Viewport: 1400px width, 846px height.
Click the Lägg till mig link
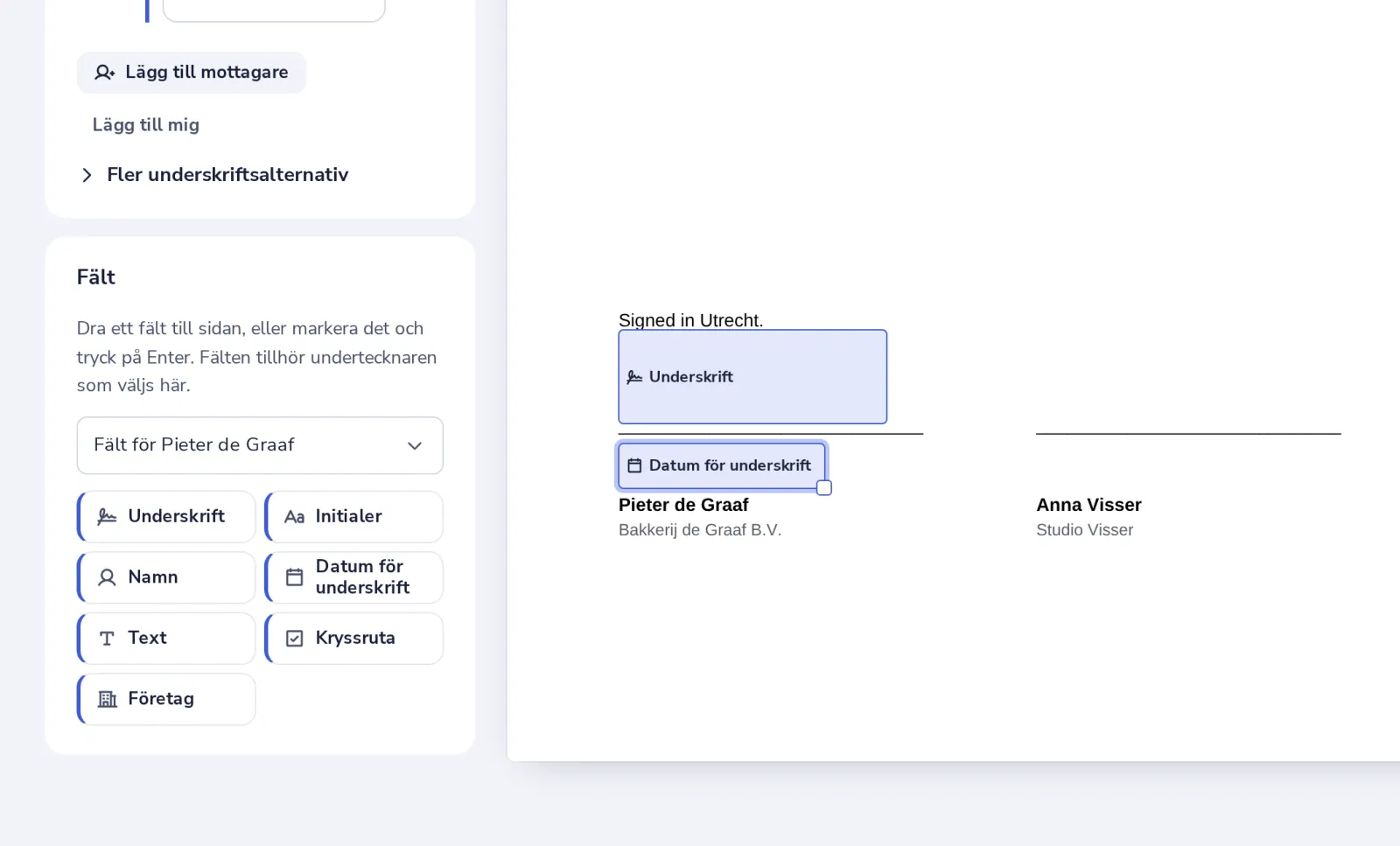tap(146, 125)
